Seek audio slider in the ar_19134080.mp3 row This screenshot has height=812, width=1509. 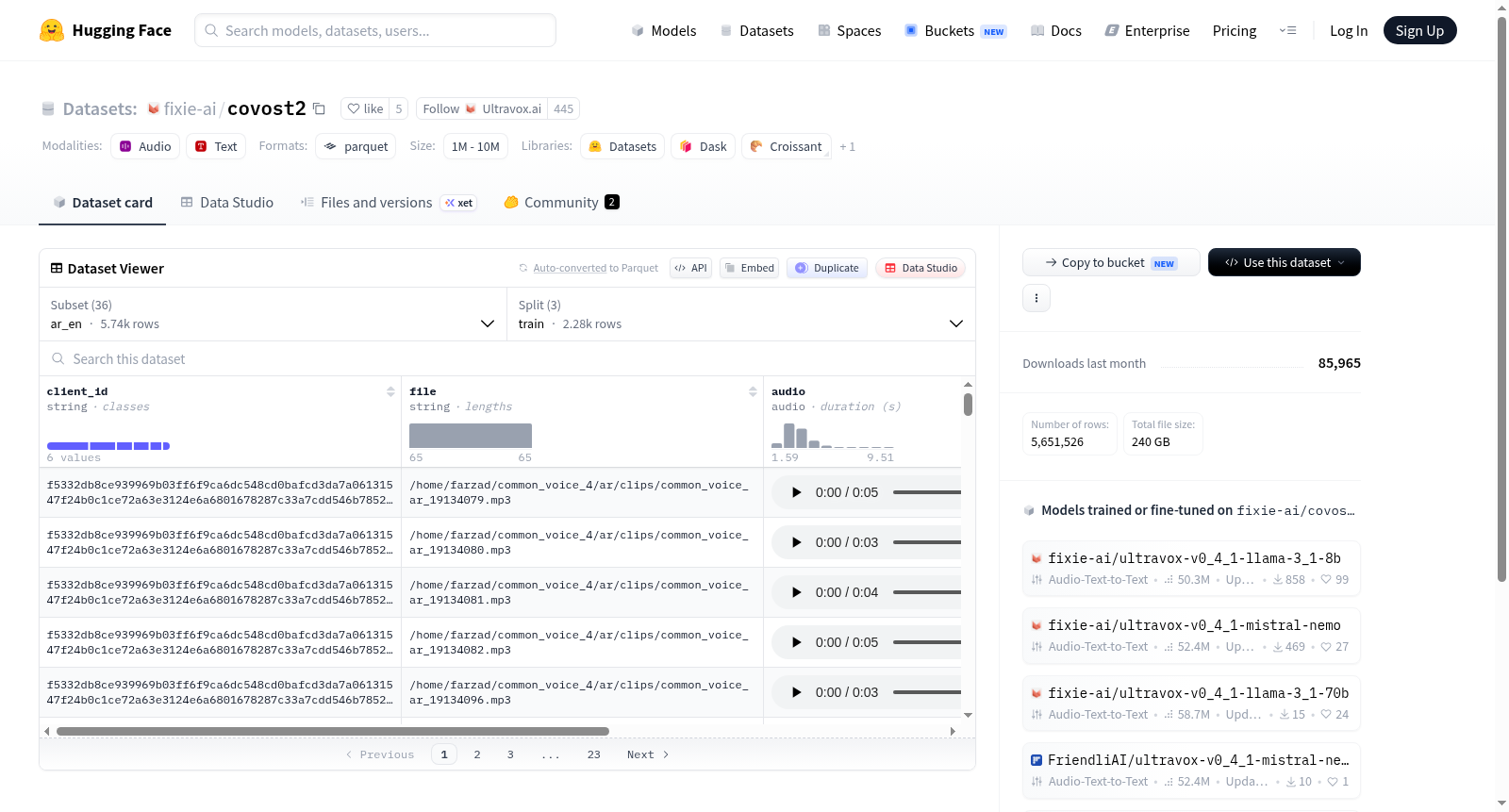point(927,542)
